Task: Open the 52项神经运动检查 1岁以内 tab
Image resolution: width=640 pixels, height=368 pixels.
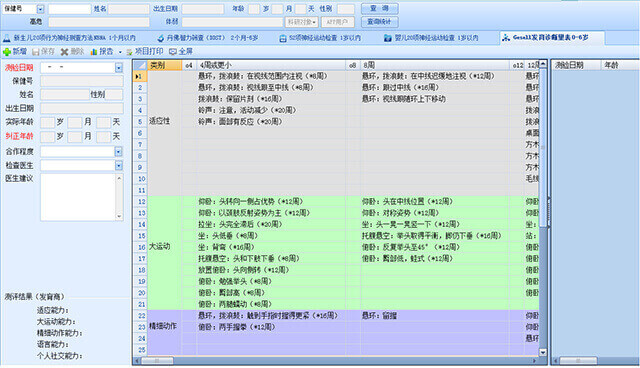Action: (x=320, y=38)
